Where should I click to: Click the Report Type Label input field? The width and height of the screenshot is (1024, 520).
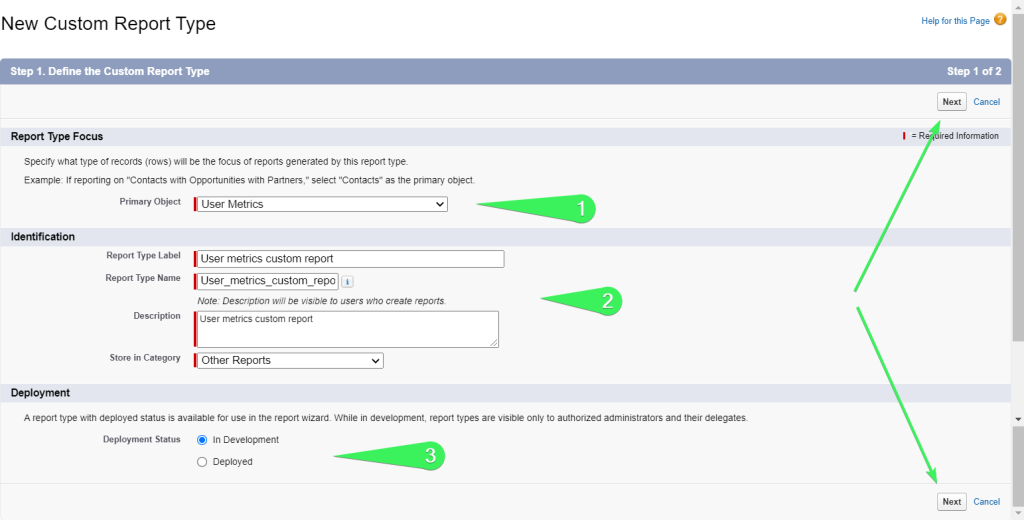click(x=351, y=259)
